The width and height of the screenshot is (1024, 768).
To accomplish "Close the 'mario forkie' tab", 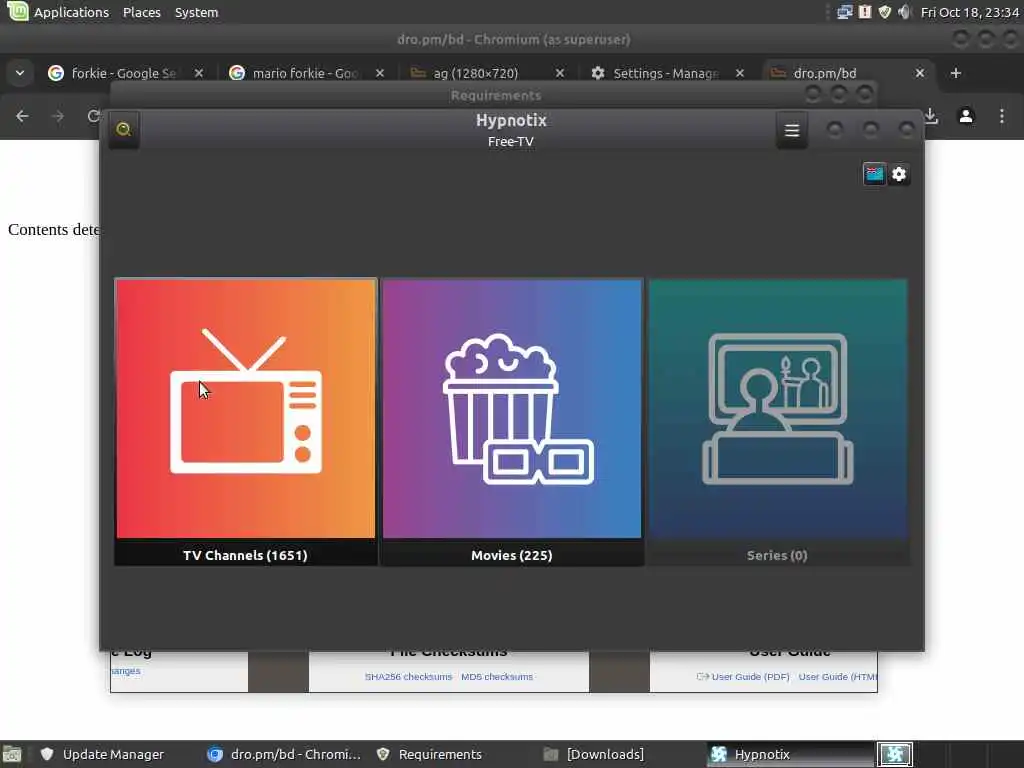I will [380, 73].
